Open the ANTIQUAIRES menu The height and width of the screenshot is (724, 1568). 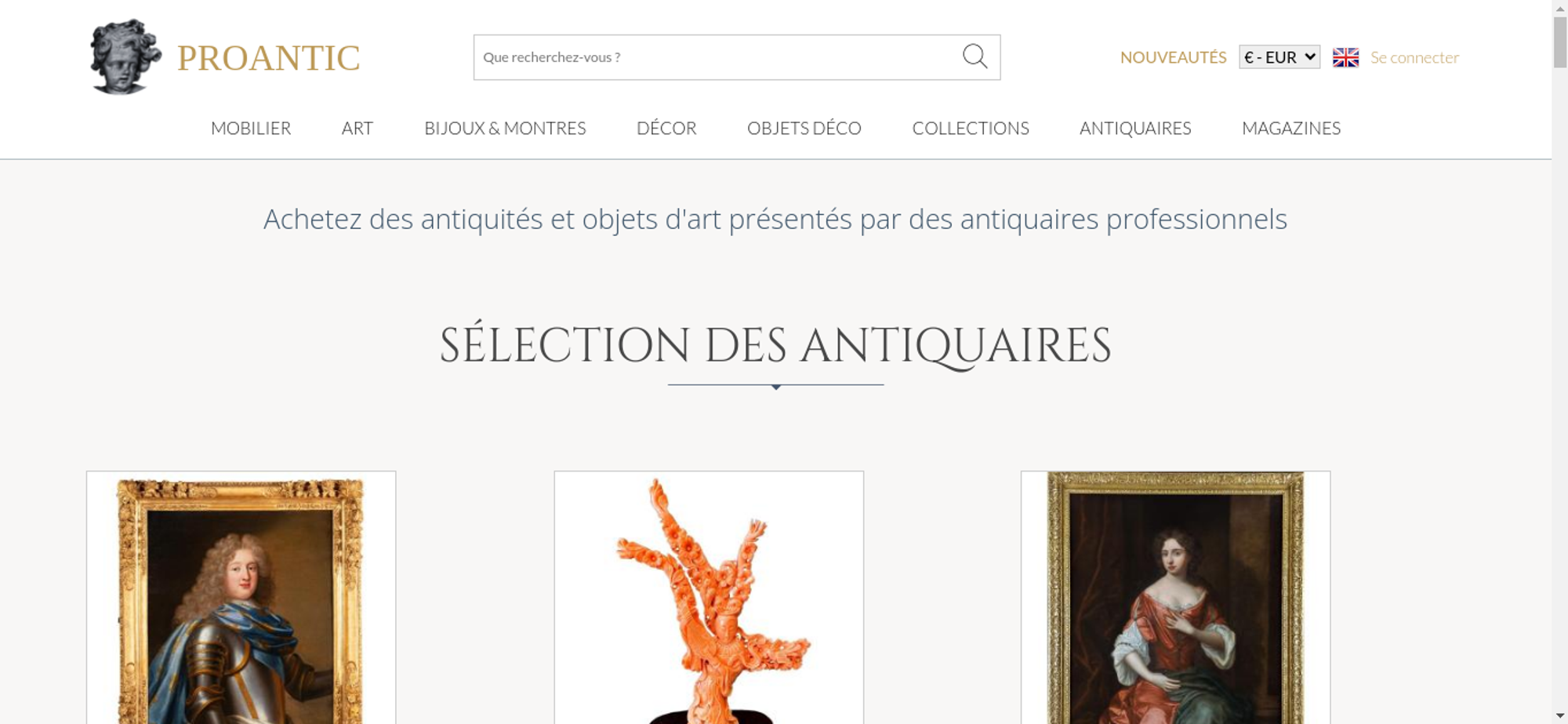click(x=1135, y=128)
